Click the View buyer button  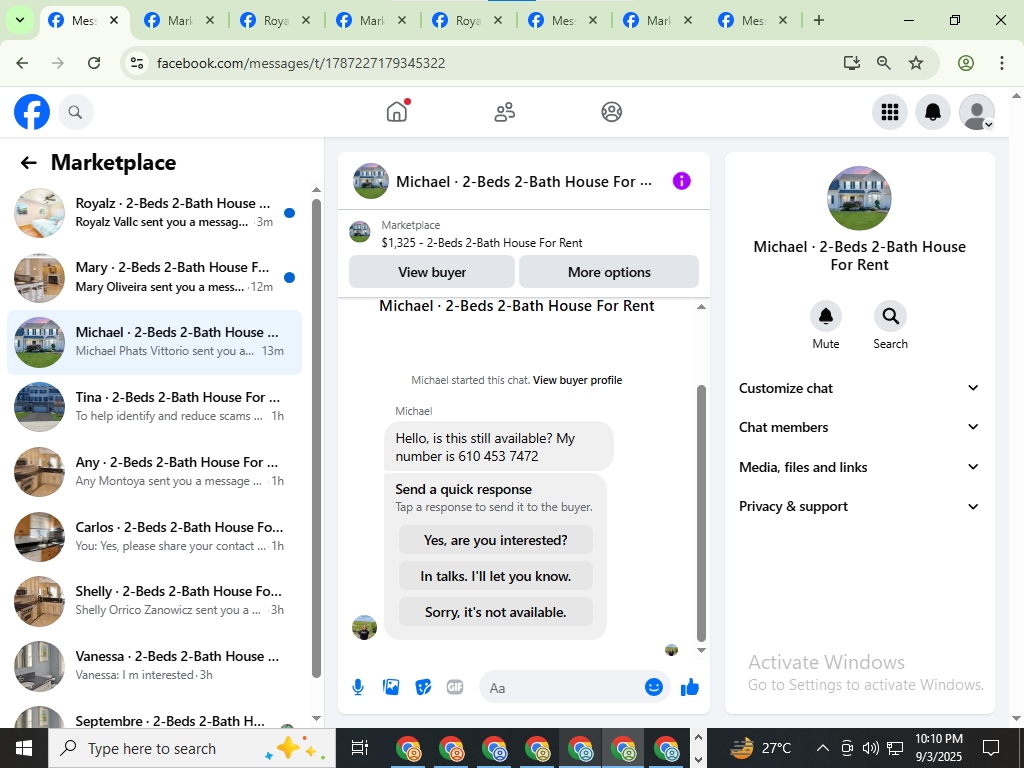tap(432, 272)
